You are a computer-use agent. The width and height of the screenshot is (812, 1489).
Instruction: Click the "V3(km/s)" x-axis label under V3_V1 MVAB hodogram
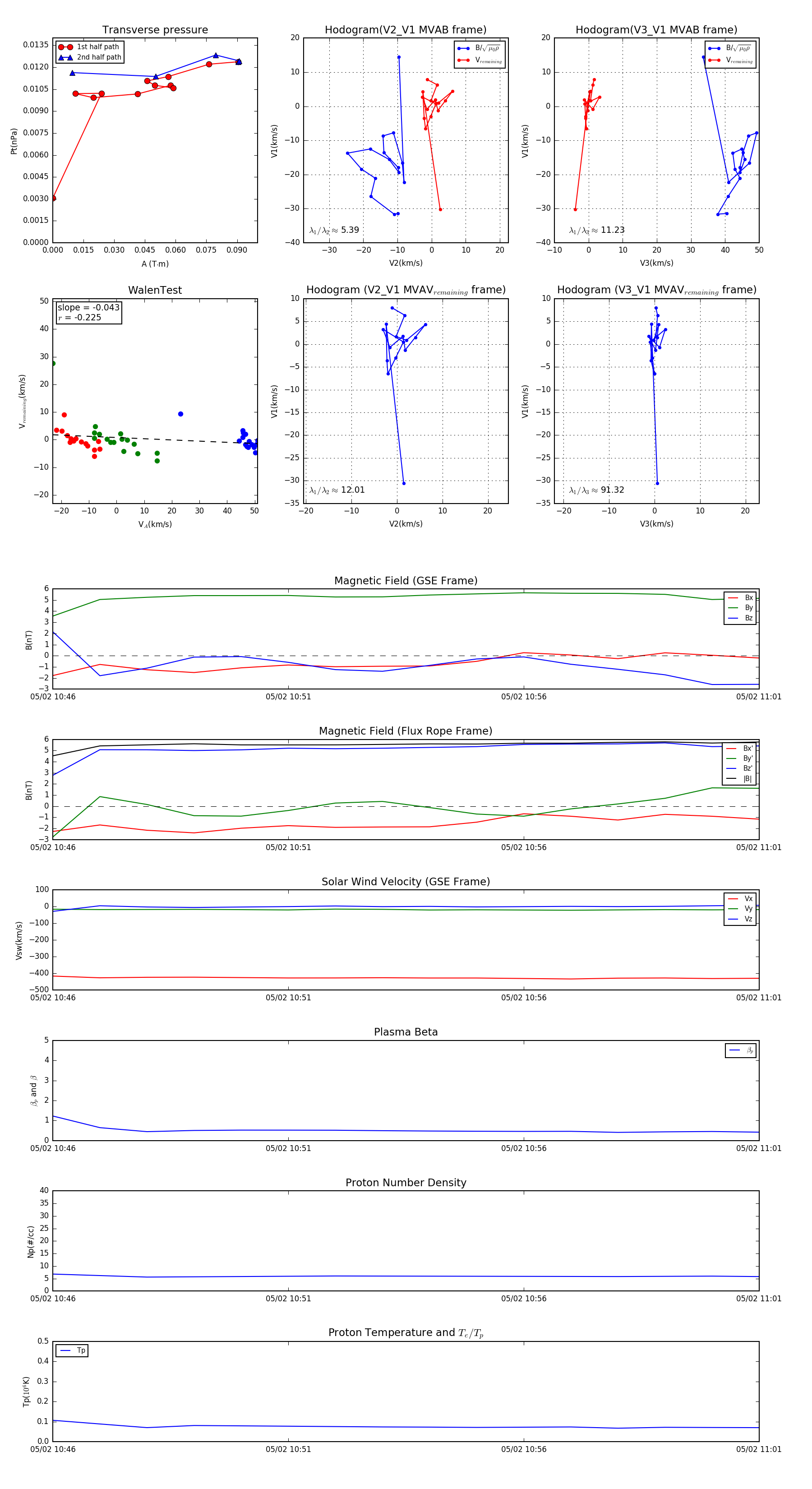[656, 264]
